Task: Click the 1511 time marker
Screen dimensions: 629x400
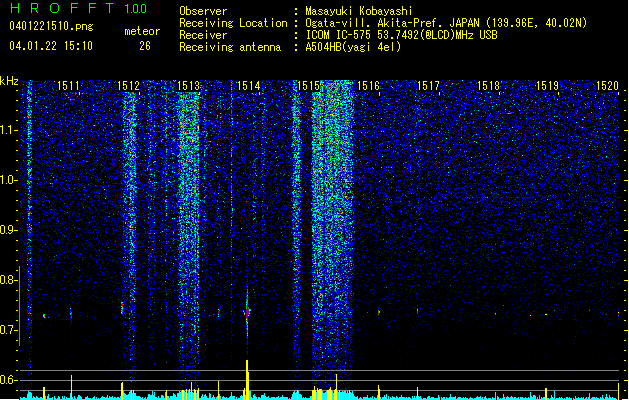Action: (68, 85)
